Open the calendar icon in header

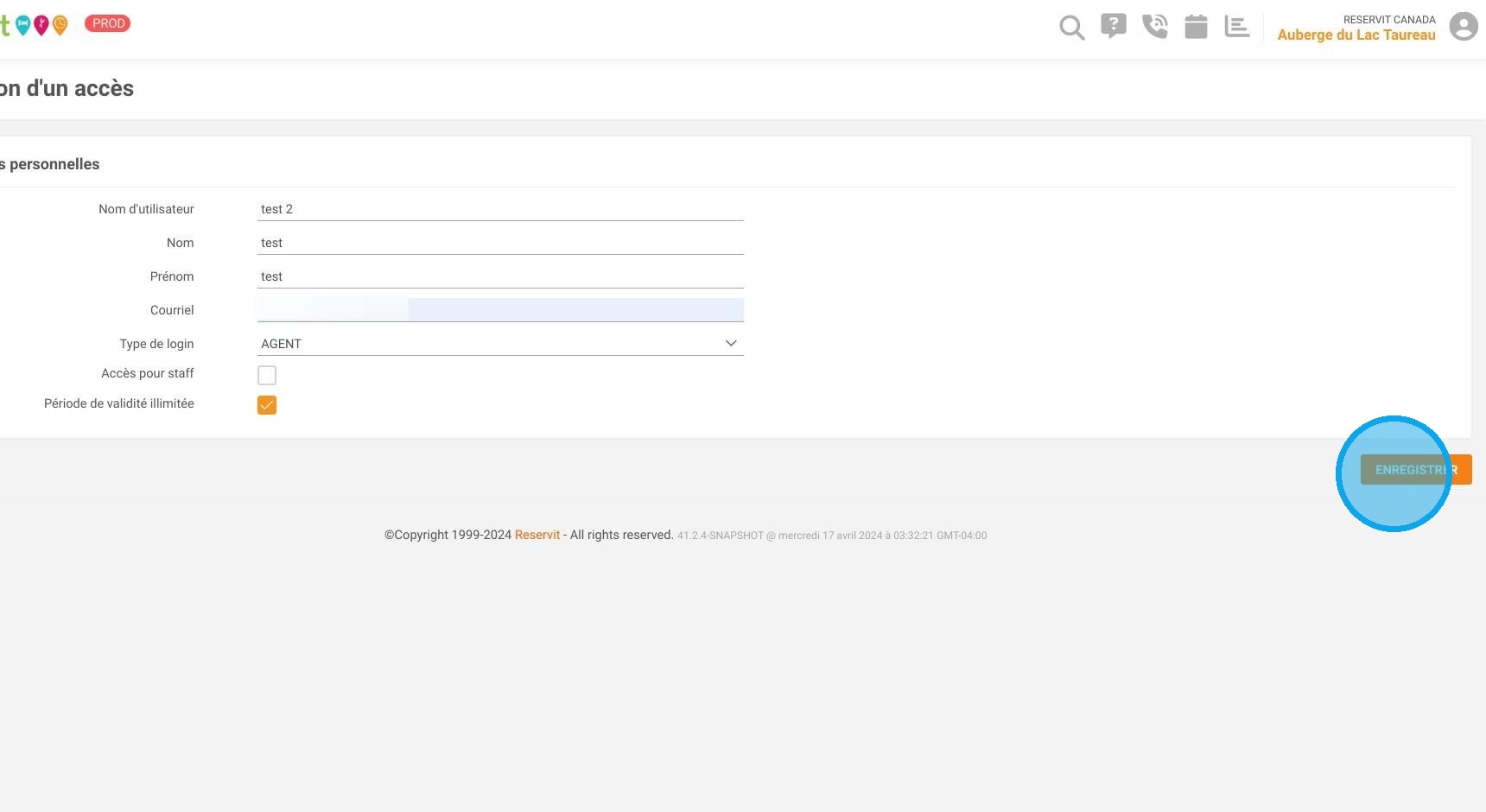point(1196,27)
